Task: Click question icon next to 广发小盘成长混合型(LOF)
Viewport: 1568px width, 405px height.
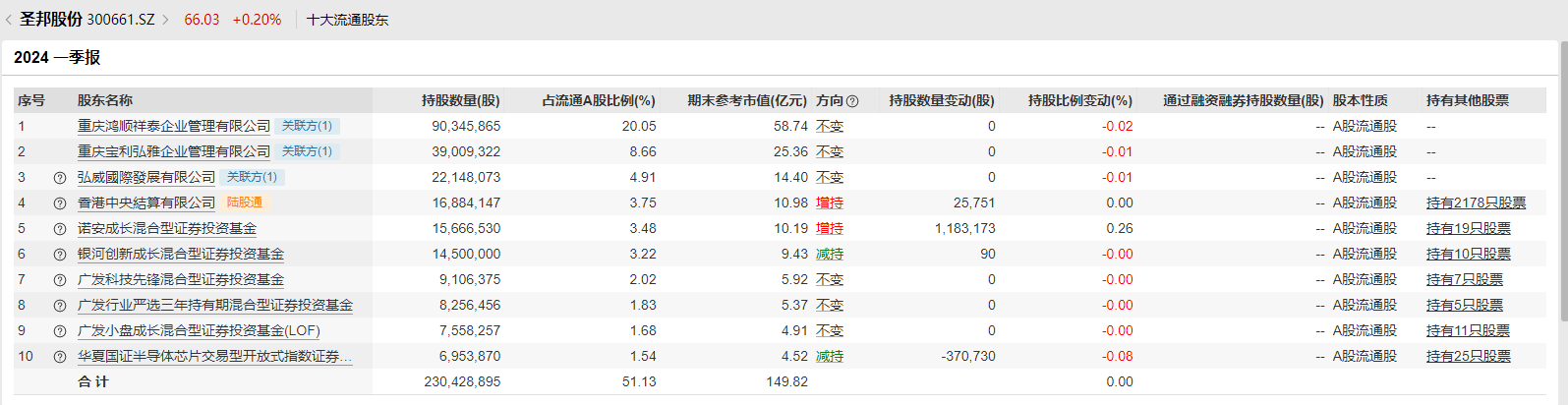Action: [x=60, y=331]
